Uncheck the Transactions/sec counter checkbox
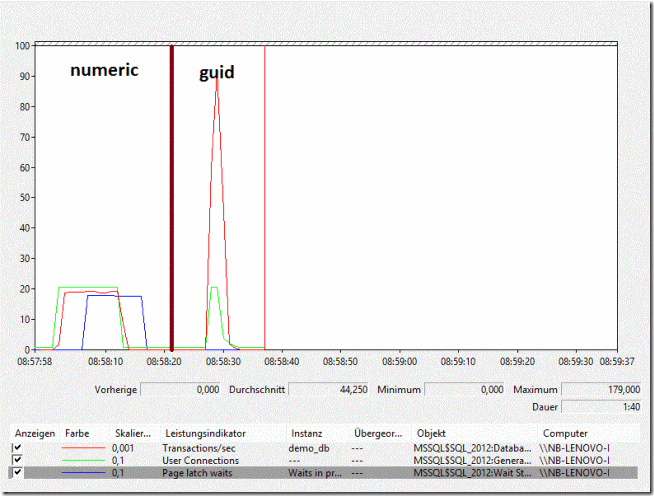Viewport: 654px width, 496px height. tap(17, 448)
